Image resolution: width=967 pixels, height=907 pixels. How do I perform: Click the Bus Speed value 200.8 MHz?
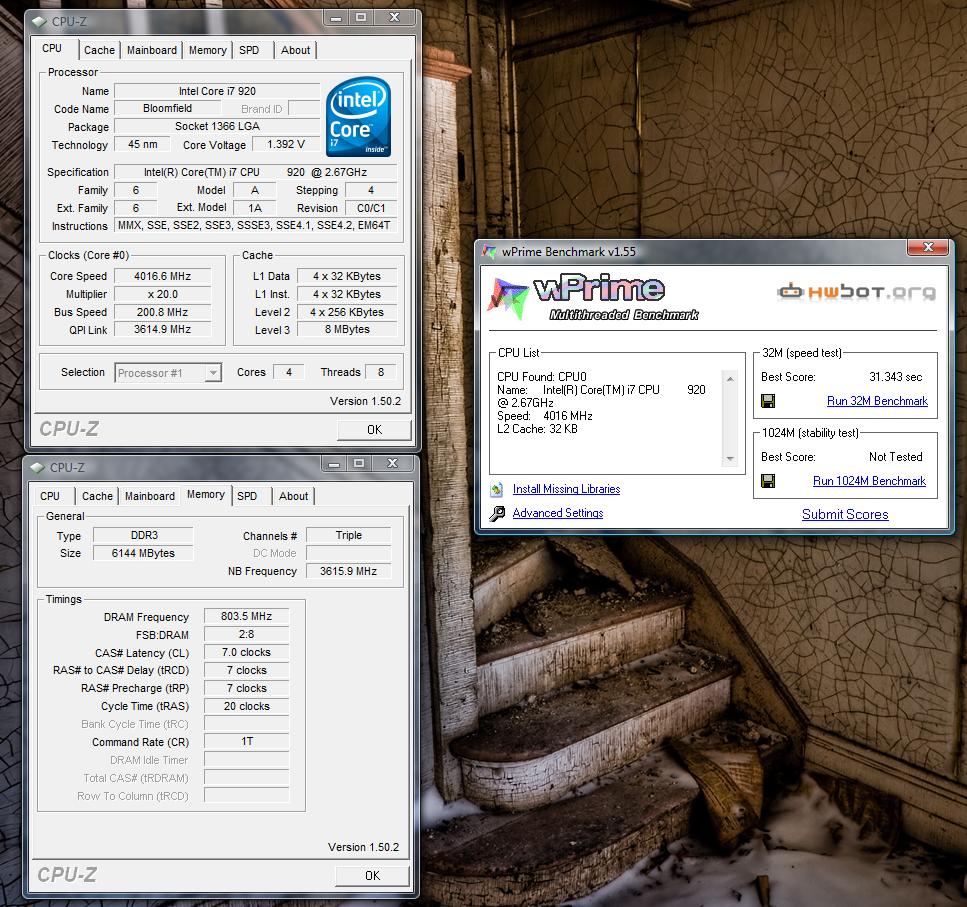[163, 312]
